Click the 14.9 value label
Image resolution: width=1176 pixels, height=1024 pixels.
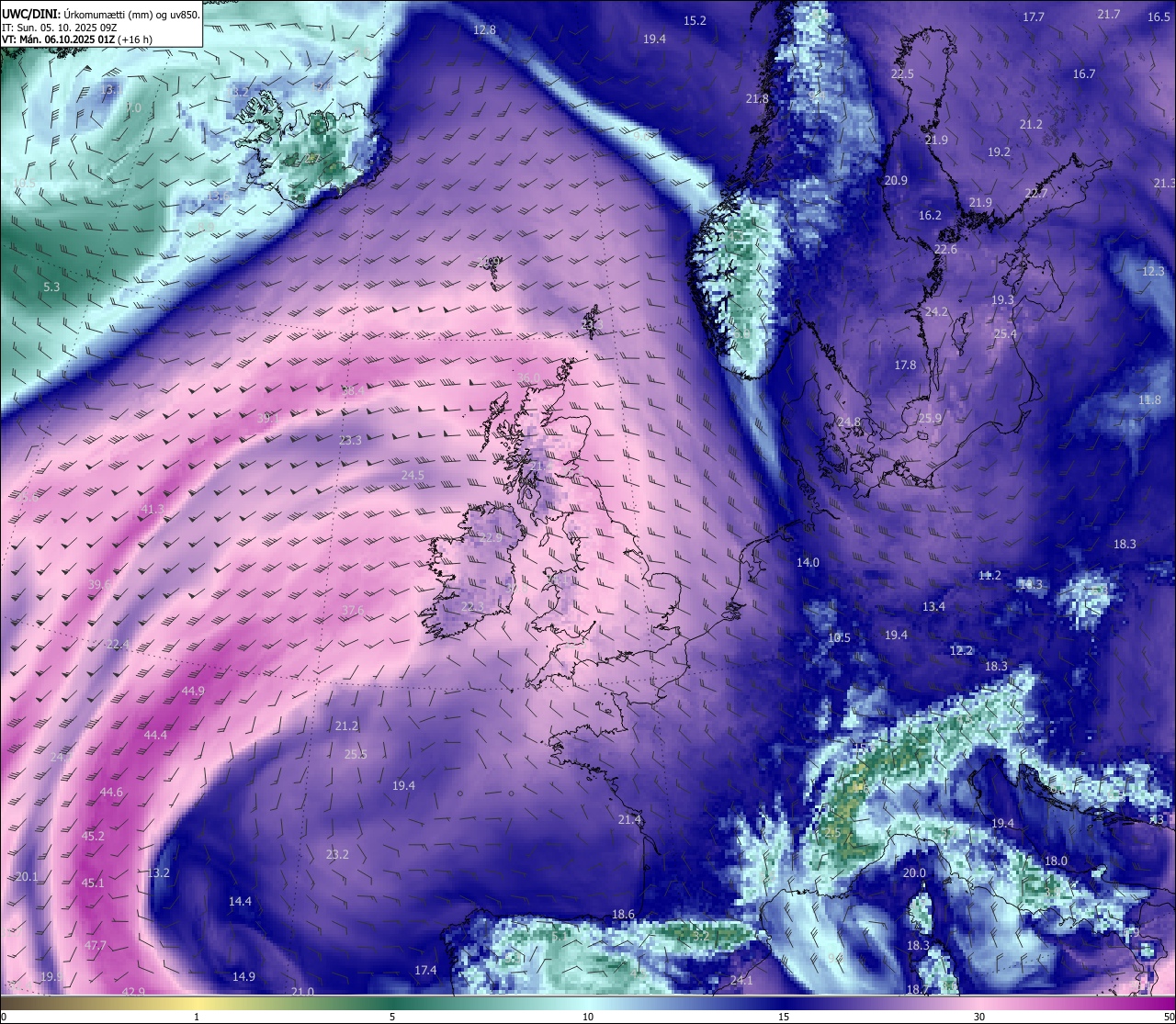[243, 976]
